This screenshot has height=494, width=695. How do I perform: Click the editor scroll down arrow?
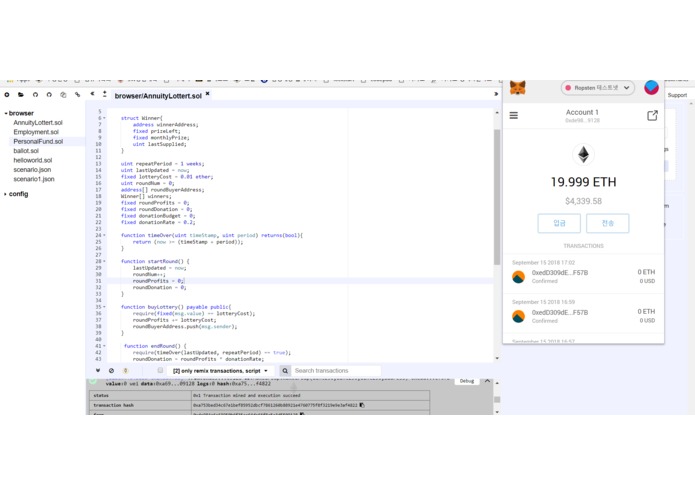coord(497,358)
